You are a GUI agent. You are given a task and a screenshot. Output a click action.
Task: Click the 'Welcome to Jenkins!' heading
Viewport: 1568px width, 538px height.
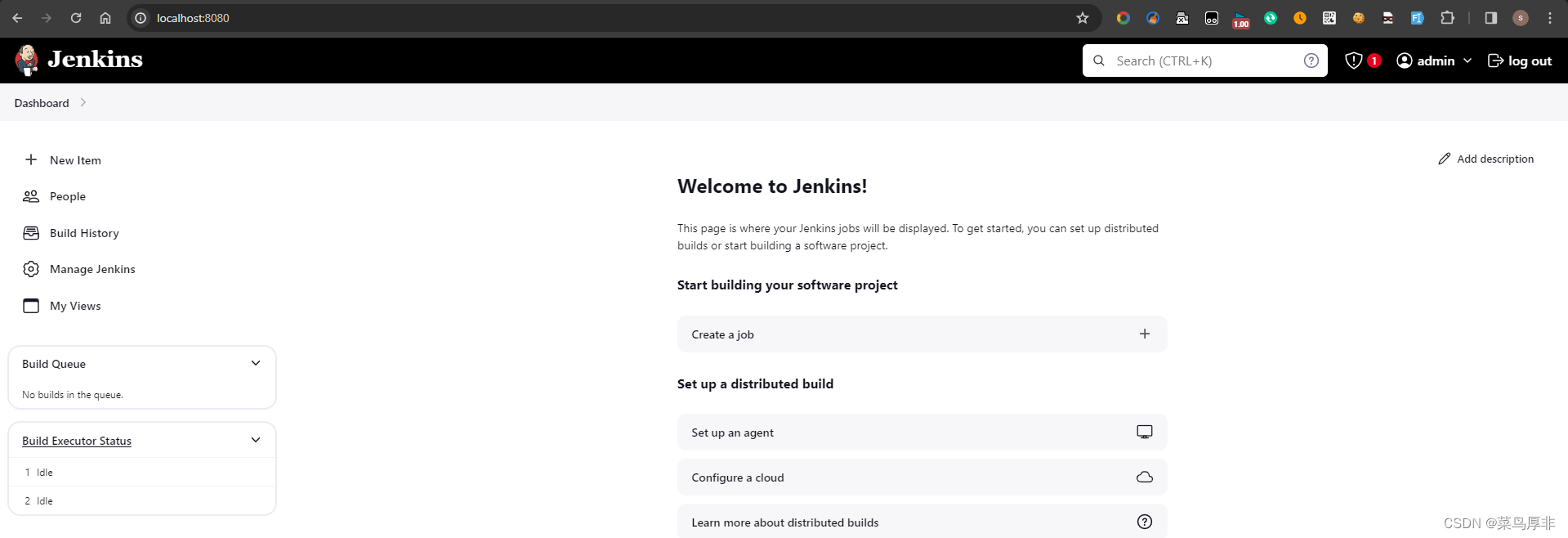(x=772, y=186)
